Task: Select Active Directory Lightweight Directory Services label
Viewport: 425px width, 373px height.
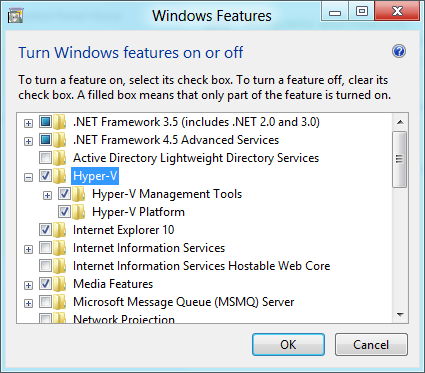Action: tap(196, 158)
